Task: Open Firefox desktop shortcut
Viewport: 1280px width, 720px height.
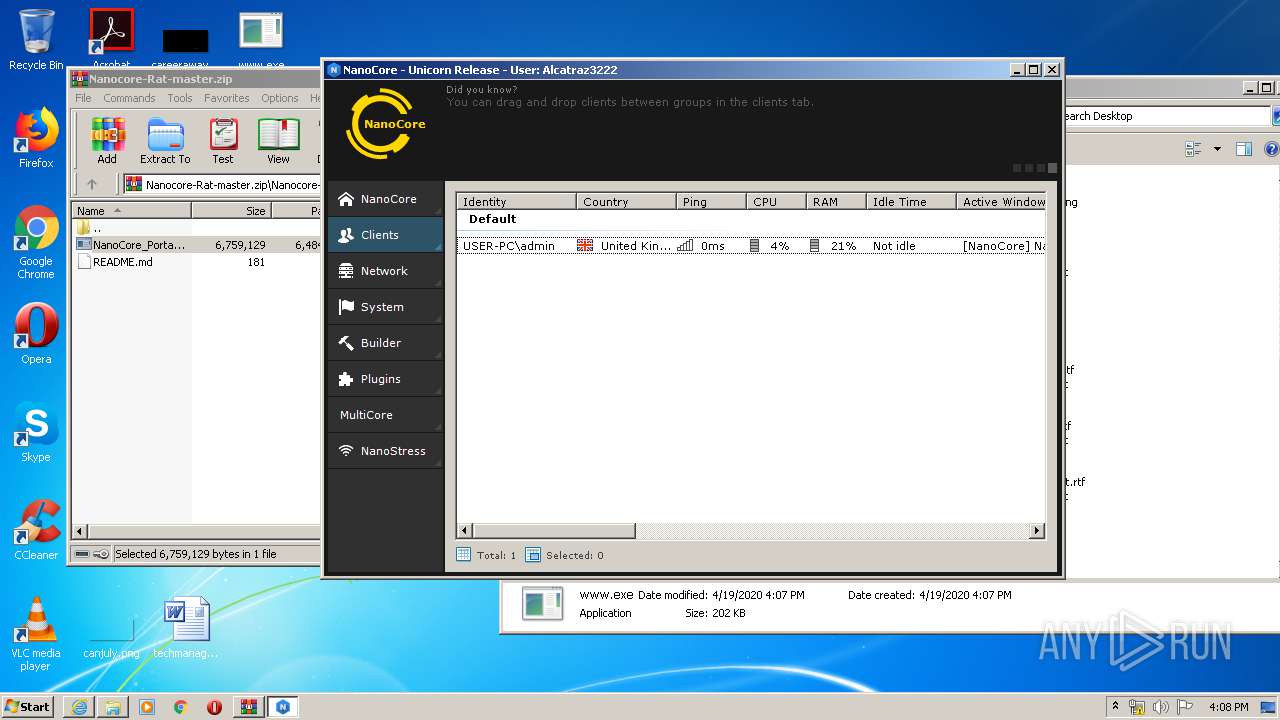Action: [36, 139]
